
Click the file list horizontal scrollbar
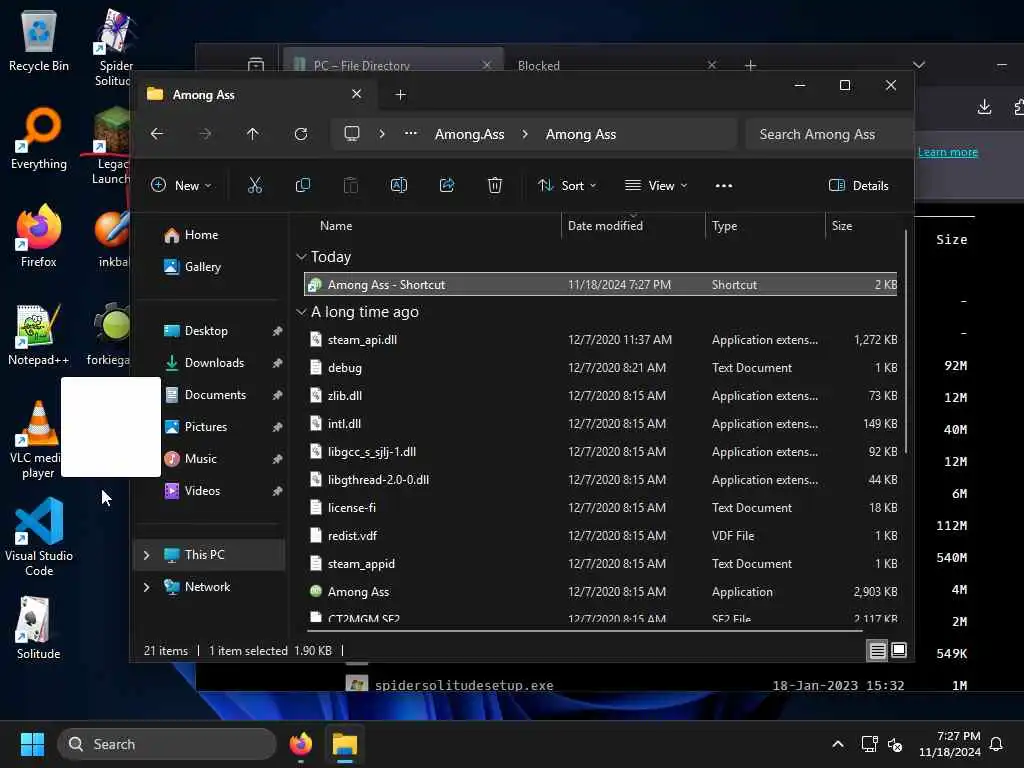click(x=584, y=631)
